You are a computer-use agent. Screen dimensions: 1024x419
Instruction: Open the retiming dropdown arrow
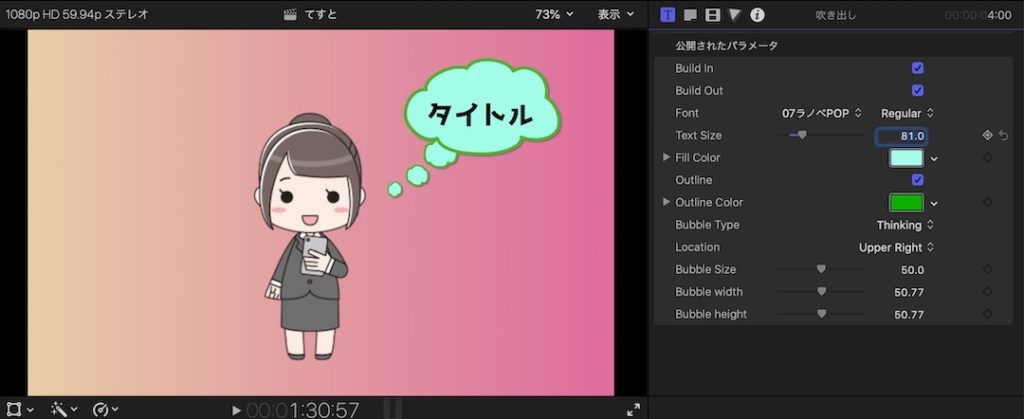pos(115,411)
